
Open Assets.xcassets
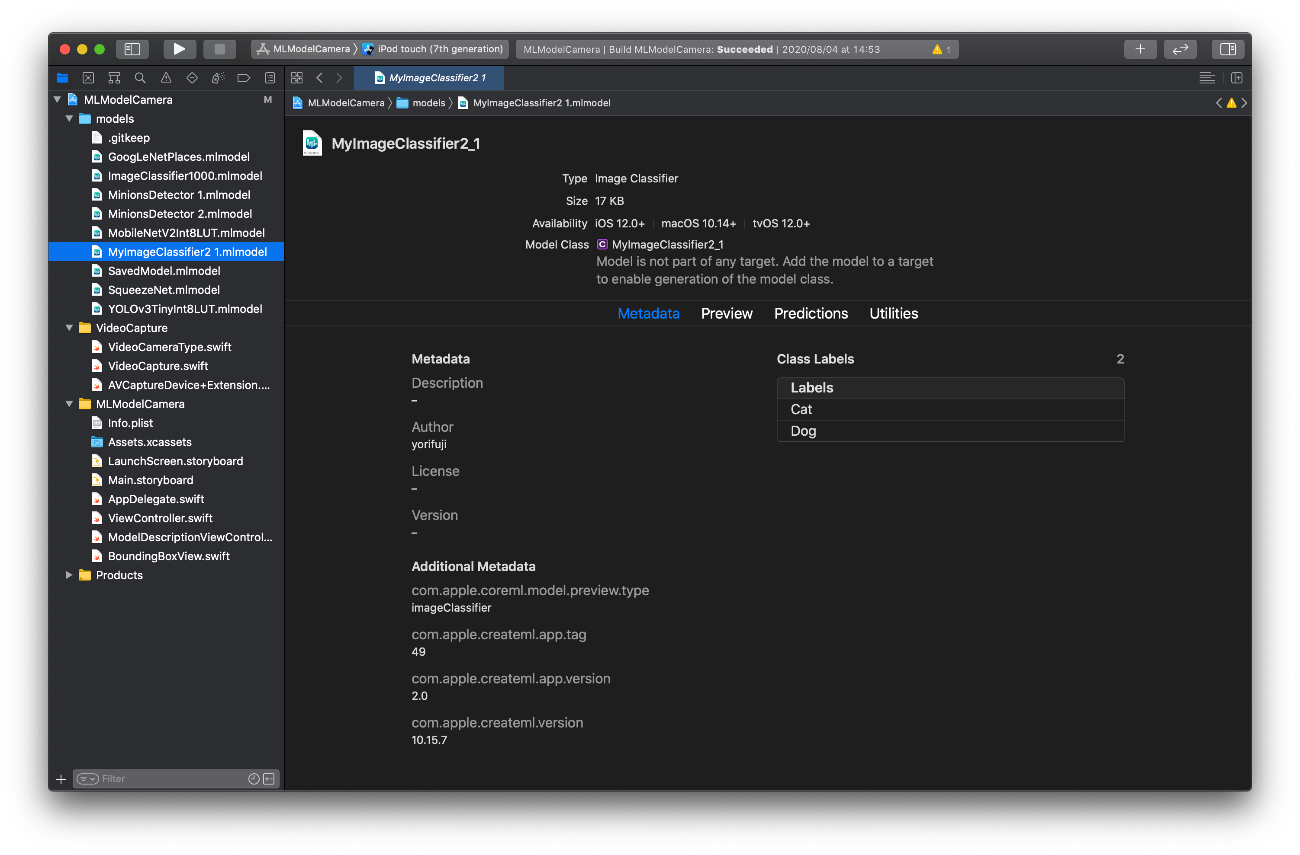coord(150,442)
